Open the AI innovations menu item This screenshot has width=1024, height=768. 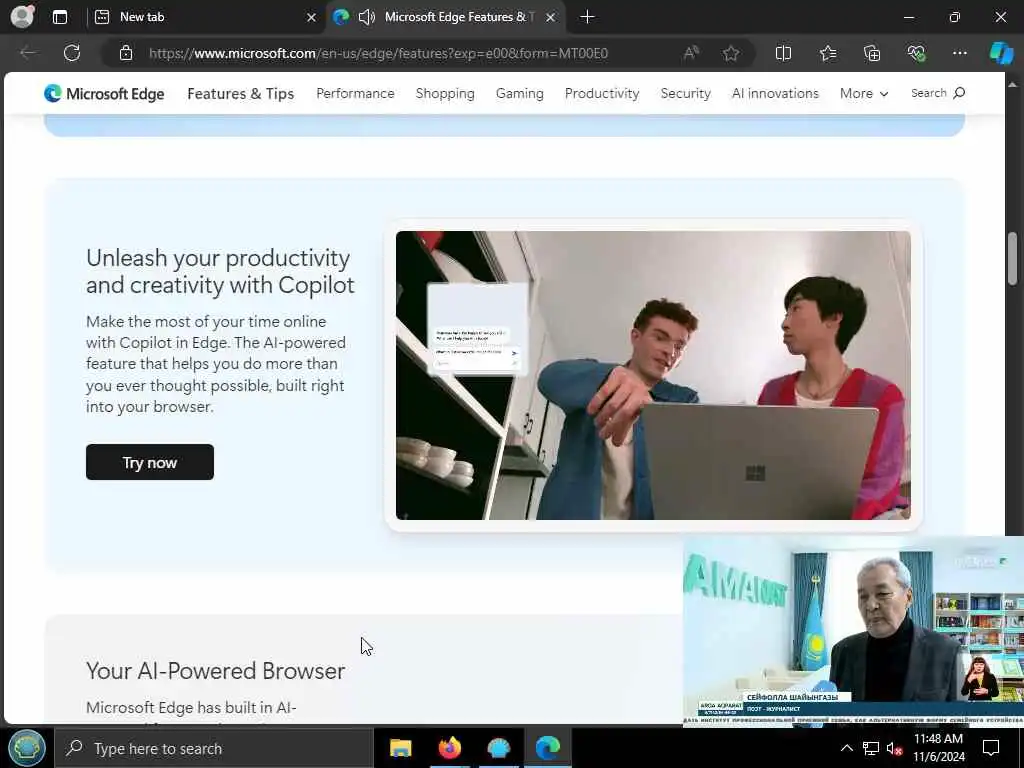(775, 93)
